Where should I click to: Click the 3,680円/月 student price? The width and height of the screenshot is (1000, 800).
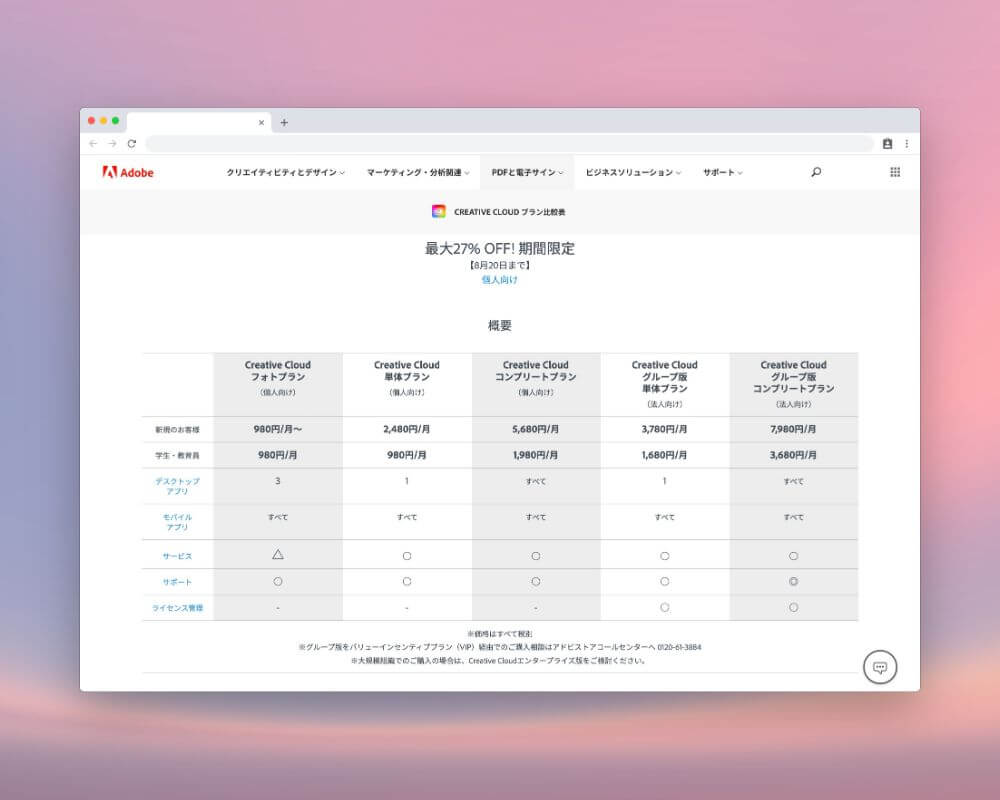tap(793, 455)
